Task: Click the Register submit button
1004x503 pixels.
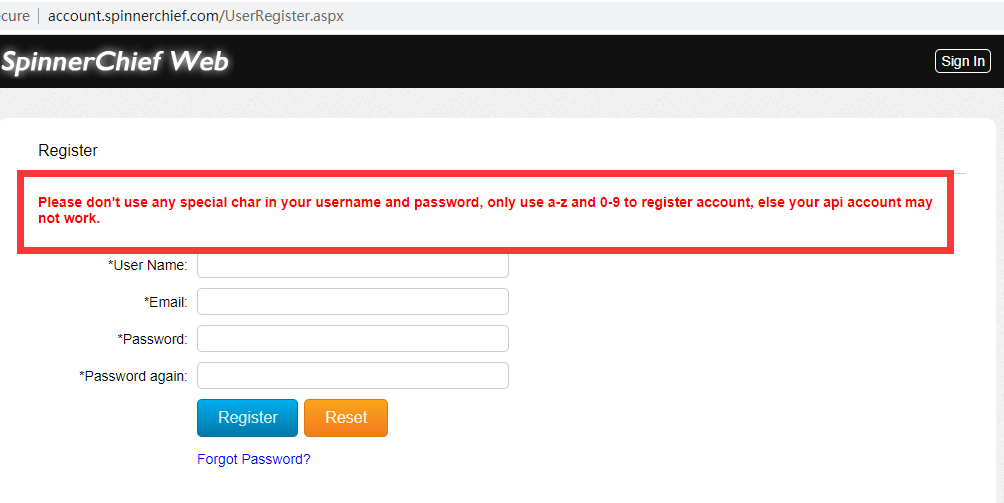Action: 247,418
